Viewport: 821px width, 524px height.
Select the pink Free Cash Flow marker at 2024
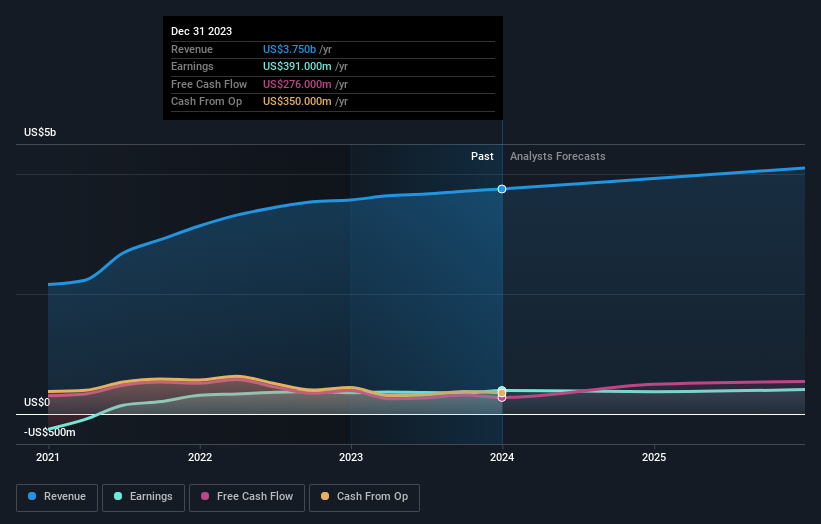pos(502,398)
